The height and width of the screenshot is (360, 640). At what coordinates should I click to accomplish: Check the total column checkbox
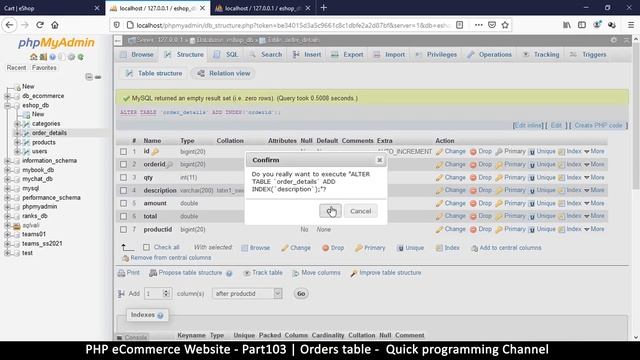point(124,216)
